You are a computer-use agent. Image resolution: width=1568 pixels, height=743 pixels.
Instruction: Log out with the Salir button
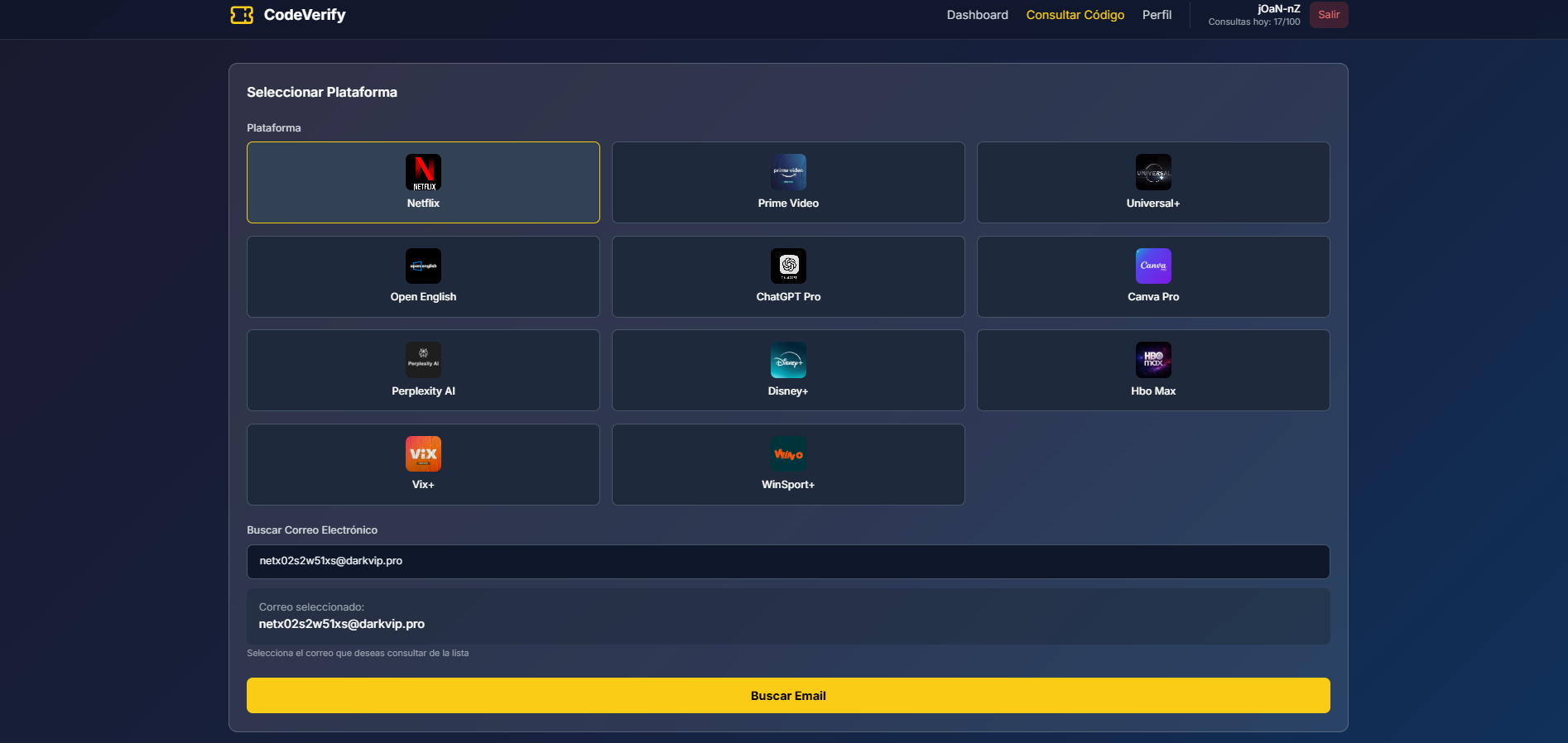pos(1329,15)
